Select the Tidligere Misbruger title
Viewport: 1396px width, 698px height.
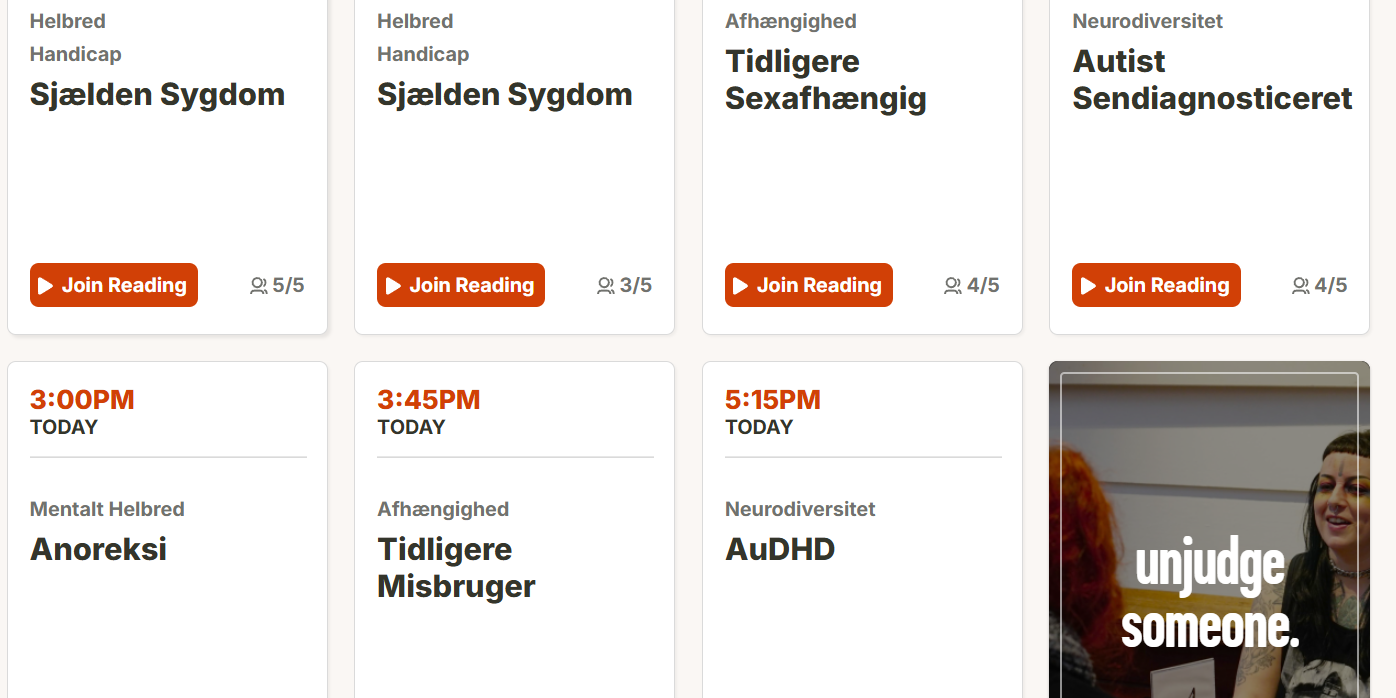tap(456, 567)
